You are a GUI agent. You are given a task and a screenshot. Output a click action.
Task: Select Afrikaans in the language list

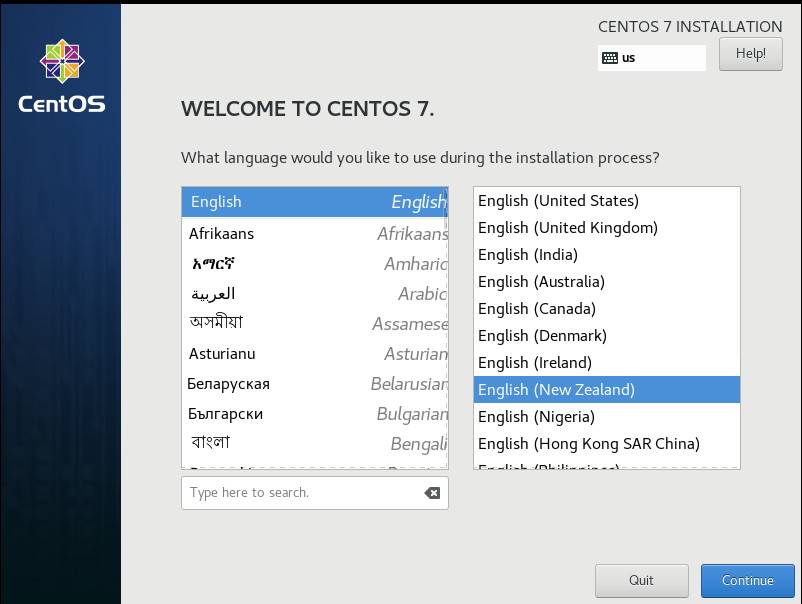[315, 234]
